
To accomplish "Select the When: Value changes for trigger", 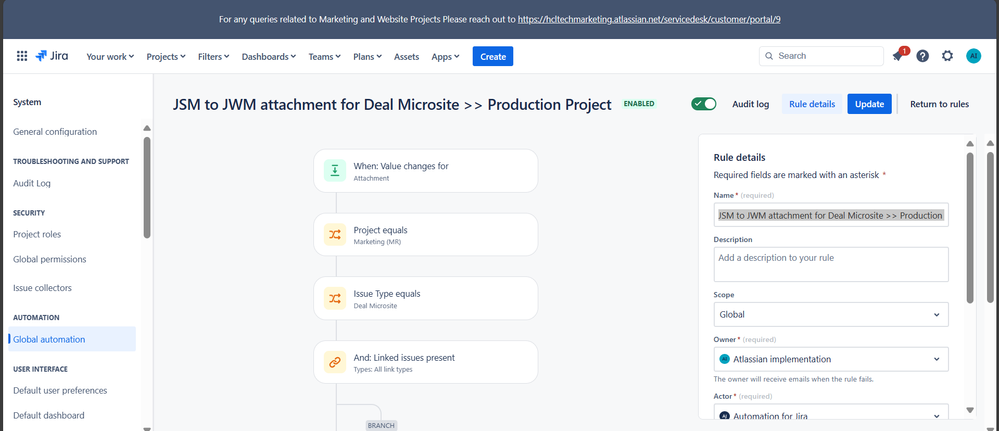I will (x=426, y=171).
